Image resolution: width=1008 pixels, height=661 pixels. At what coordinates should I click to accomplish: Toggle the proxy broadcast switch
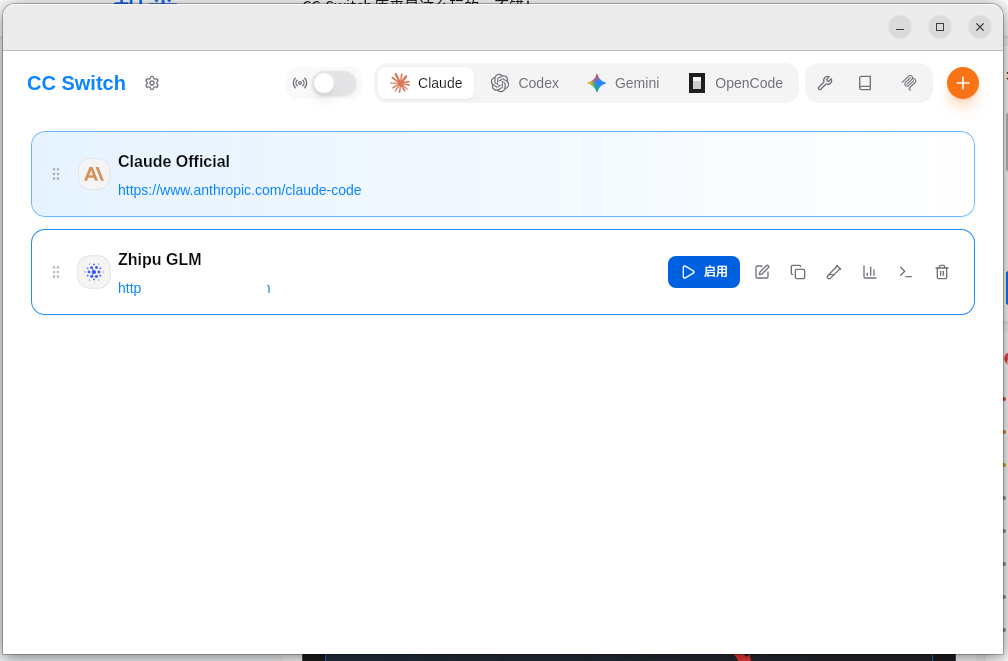[x=334, y=83]
